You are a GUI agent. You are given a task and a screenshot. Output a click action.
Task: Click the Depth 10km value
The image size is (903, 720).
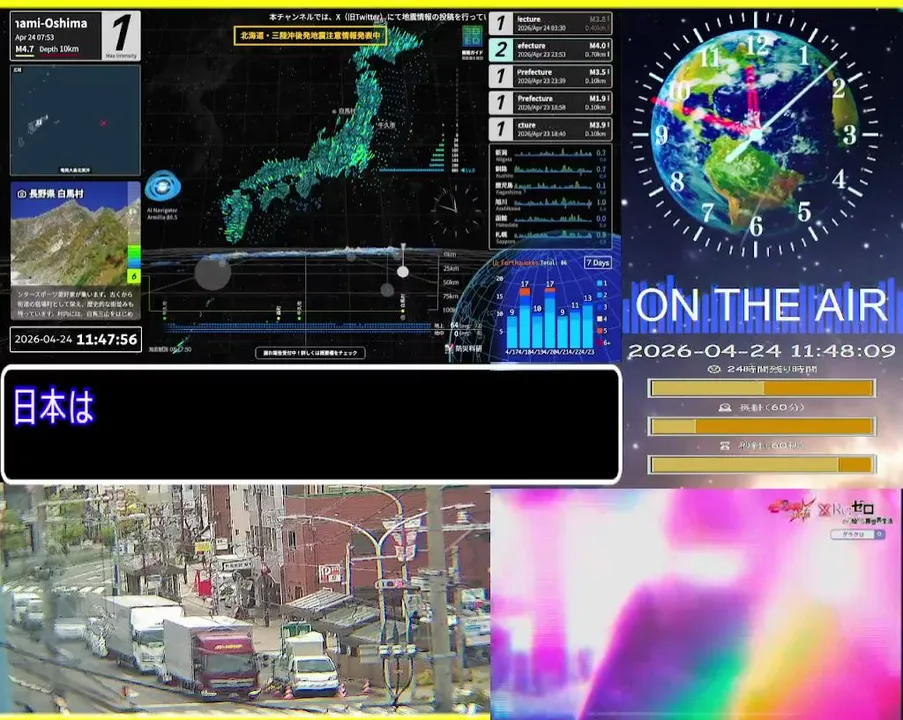[x=59, y=49]
